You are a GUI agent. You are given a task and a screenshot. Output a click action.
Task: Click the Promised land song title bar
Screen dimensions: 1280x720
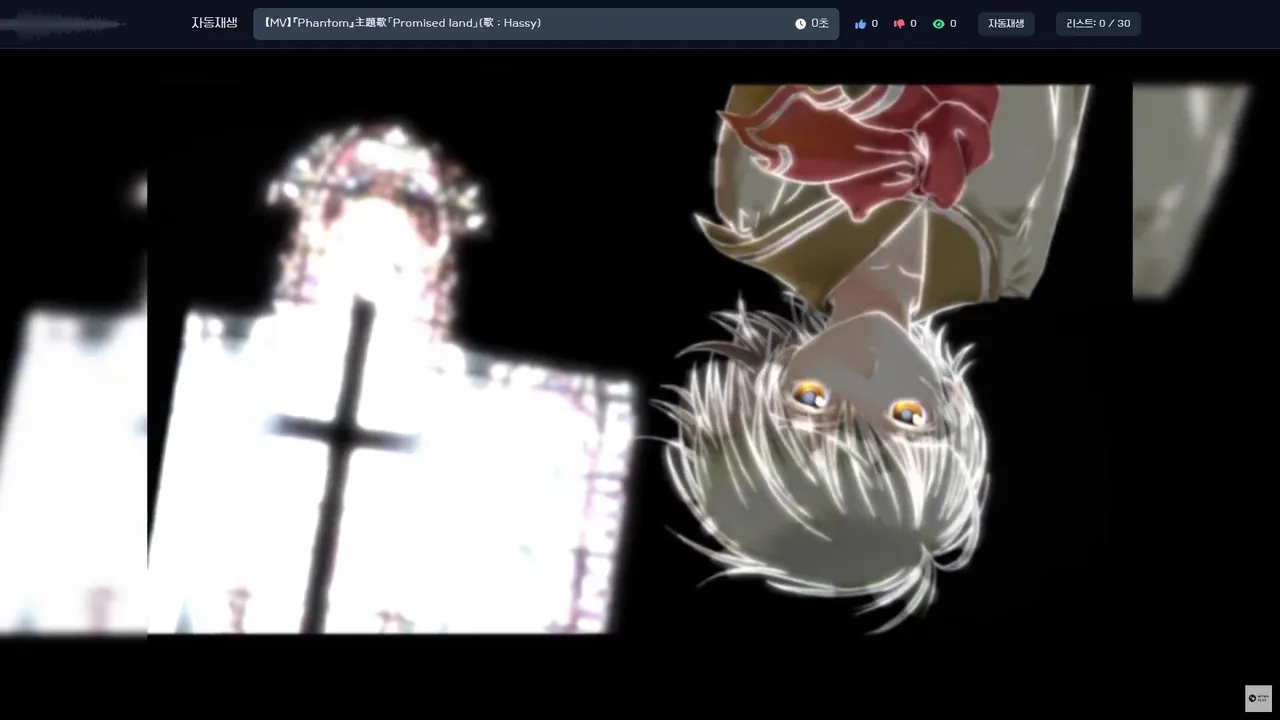click(546, 24)
